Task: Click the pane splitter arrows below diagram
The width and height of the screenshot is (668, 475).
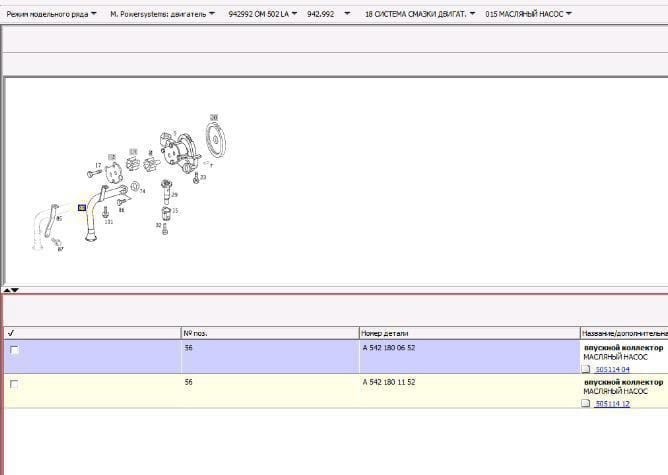Action: click(12, 289)
